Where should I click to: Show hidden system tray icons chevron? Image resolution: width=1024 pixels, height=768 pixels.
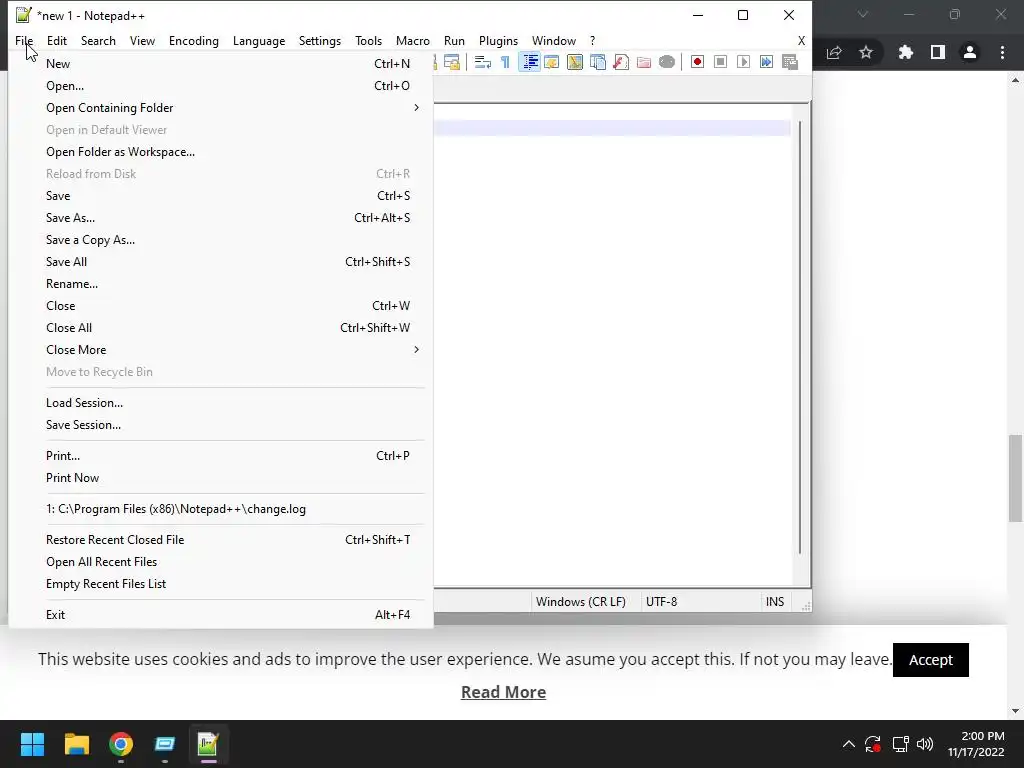coord(848,744)
